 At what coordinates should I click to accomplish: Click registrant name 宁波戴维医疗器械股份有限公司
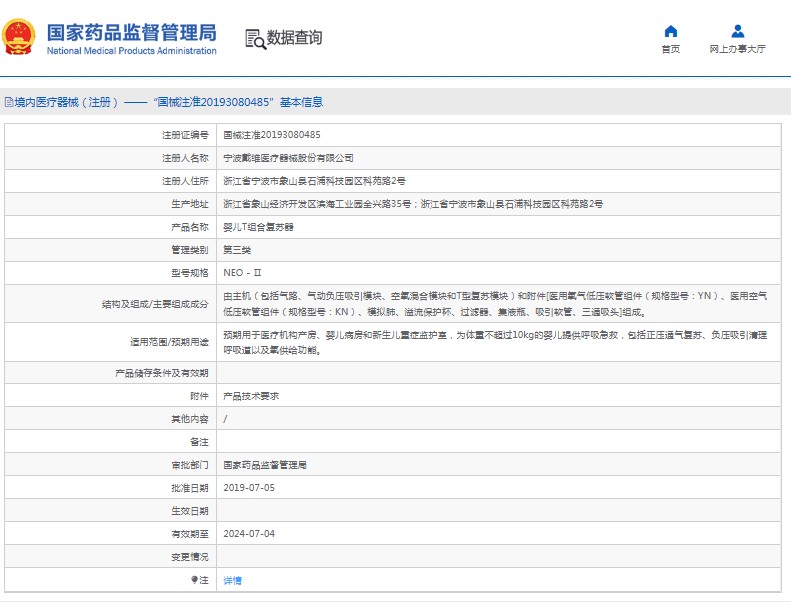click(x=288, y=158)
